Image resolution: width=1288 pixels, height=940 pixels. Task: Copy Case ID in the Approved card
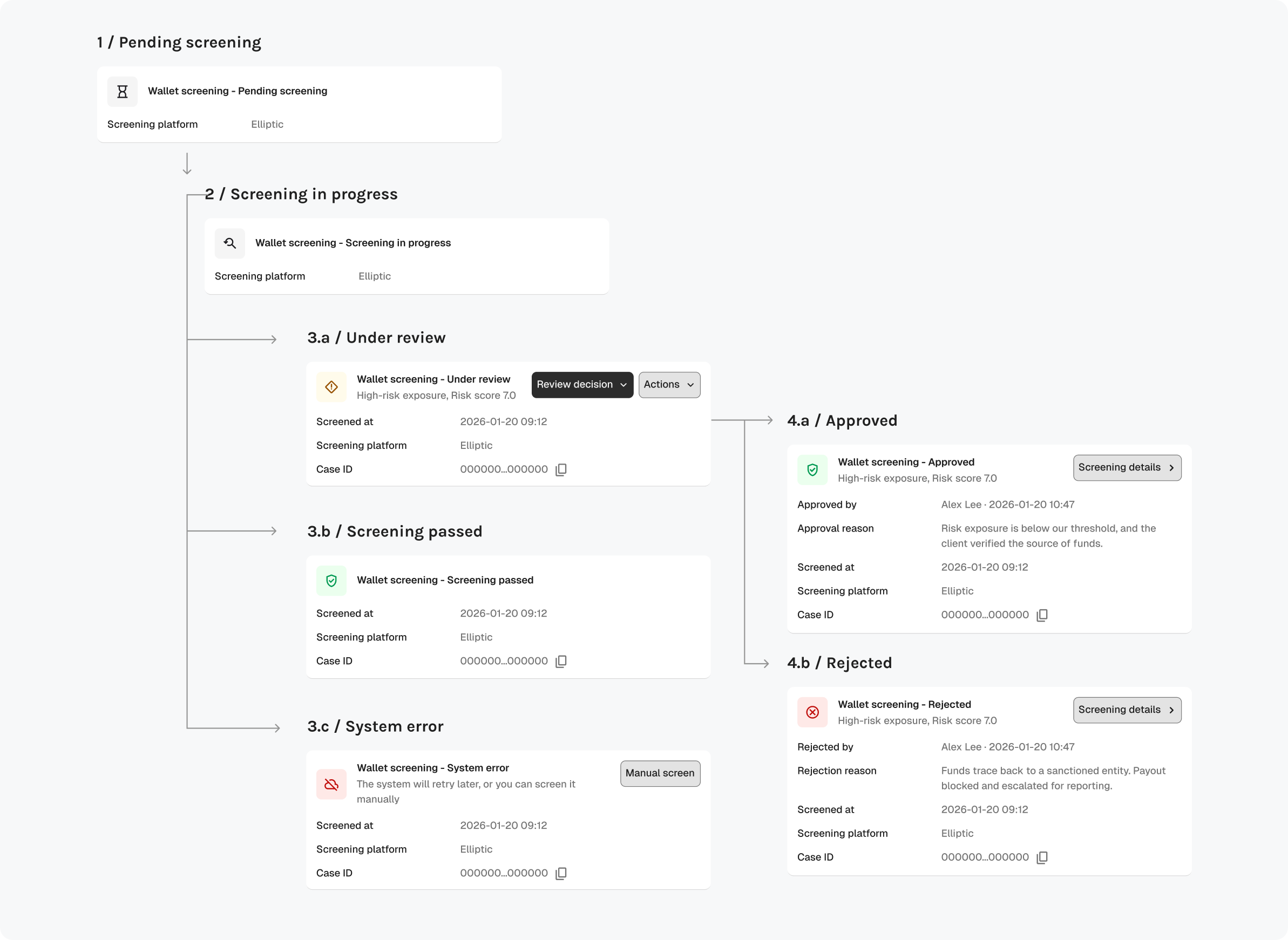[1042, 615]
